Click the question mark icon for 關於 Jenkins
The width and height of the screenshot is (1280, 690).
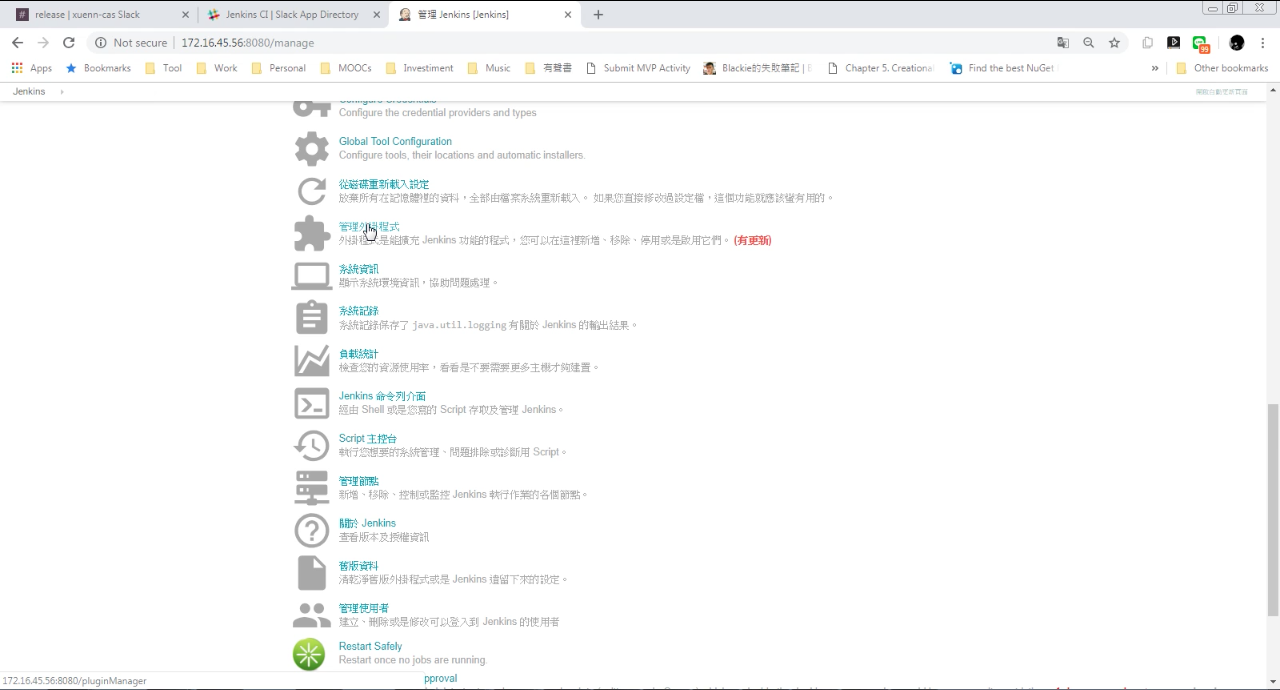(x=311, y=530)
